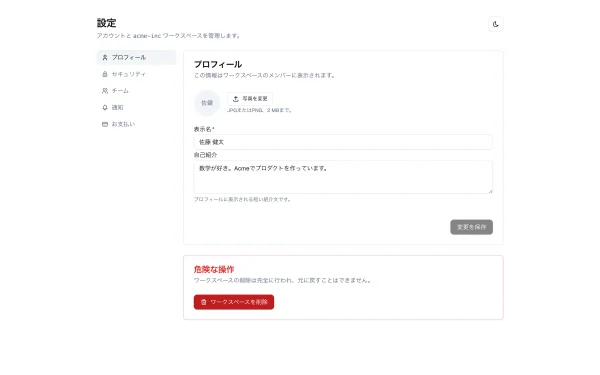Image resolution: width=600 pixels, height=375 pixels.
Task: Click the JPGまたはPNG size hint text
Action: tap(260, 110)
